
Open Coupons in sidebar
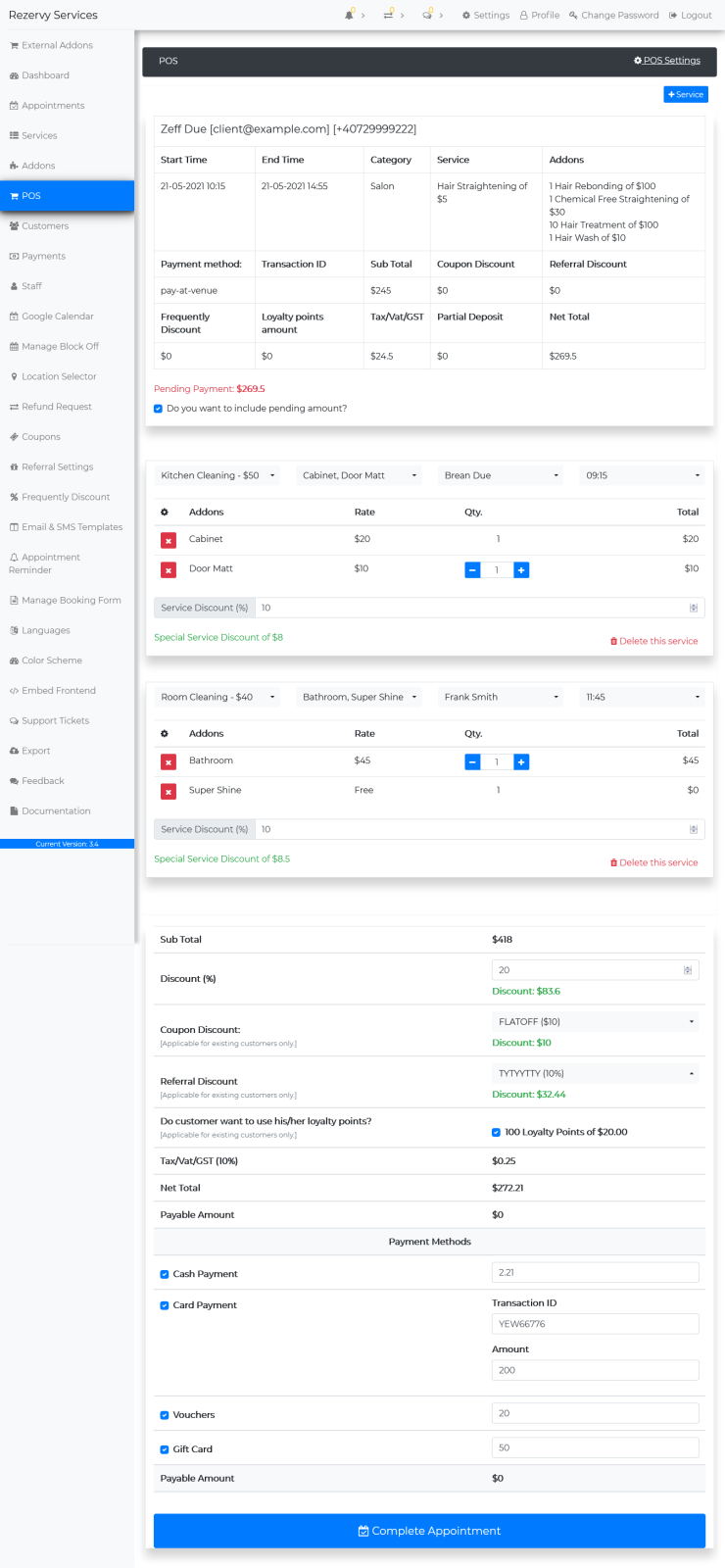(x=35, y=437)
